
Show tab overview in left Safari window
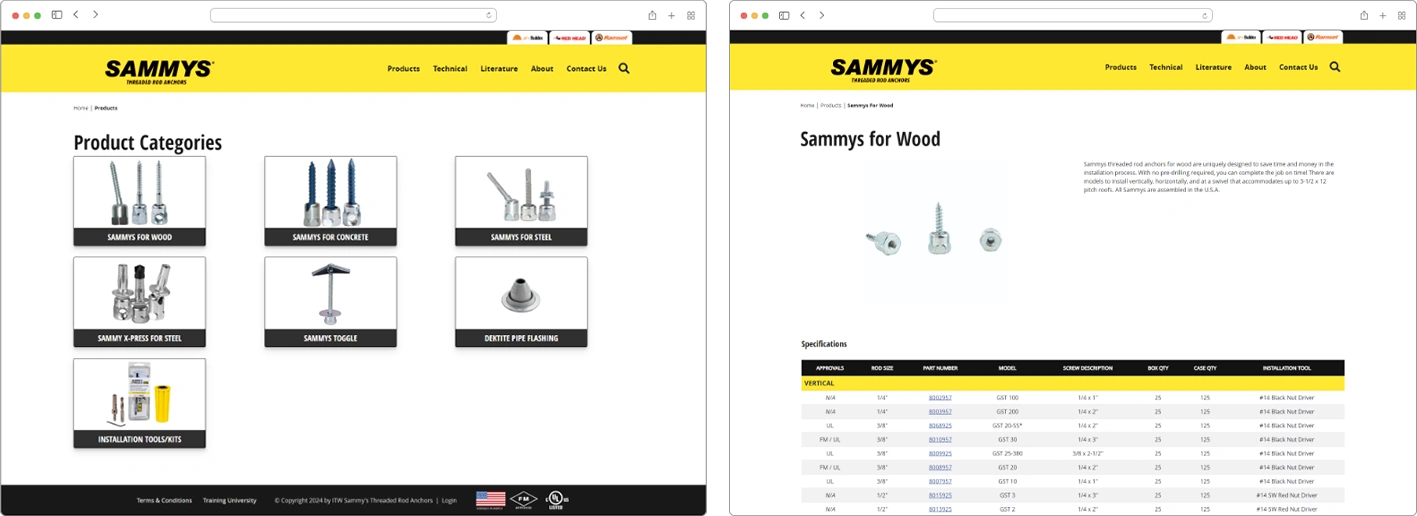tap(690, 15)
